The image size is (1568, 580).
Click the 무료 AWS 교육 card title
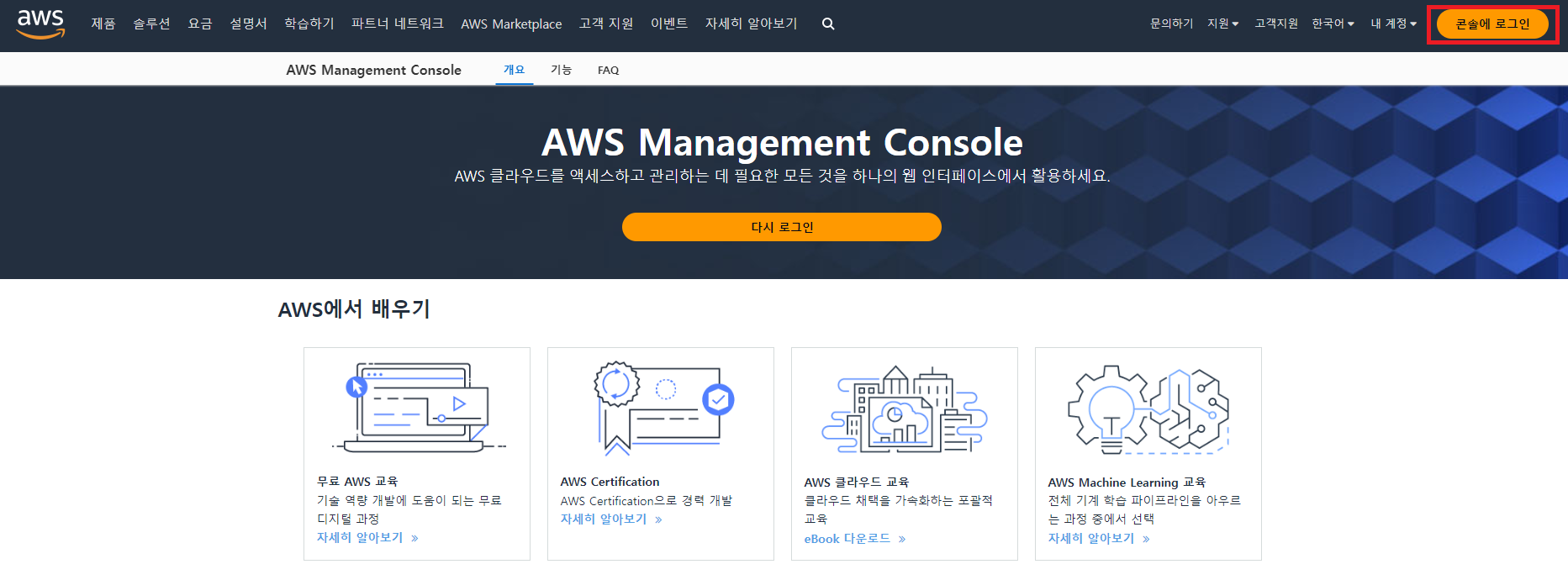pyautogui.click(x=357, y=482)
